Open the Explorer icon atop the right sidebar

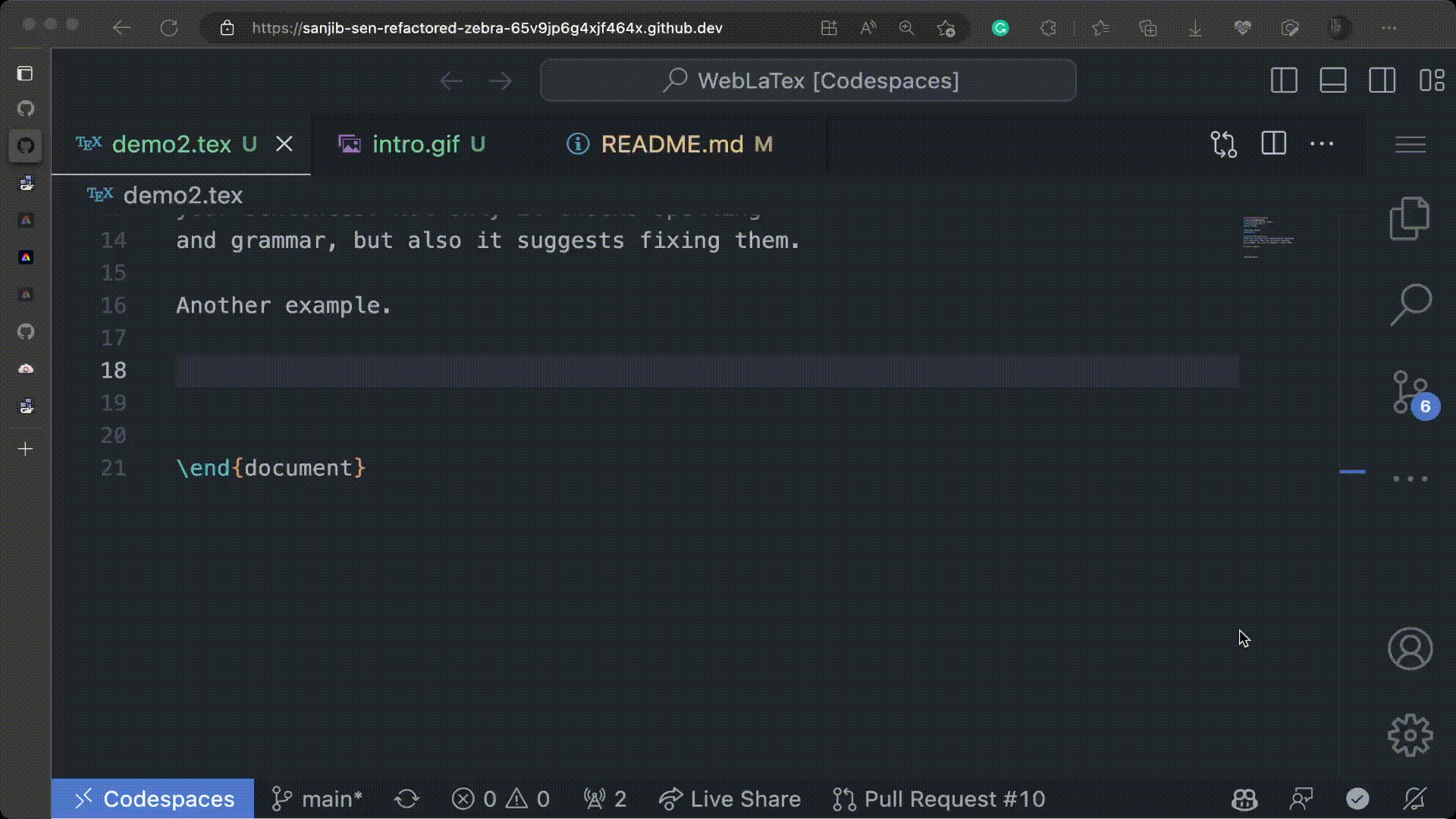[x=1409, y=218]
